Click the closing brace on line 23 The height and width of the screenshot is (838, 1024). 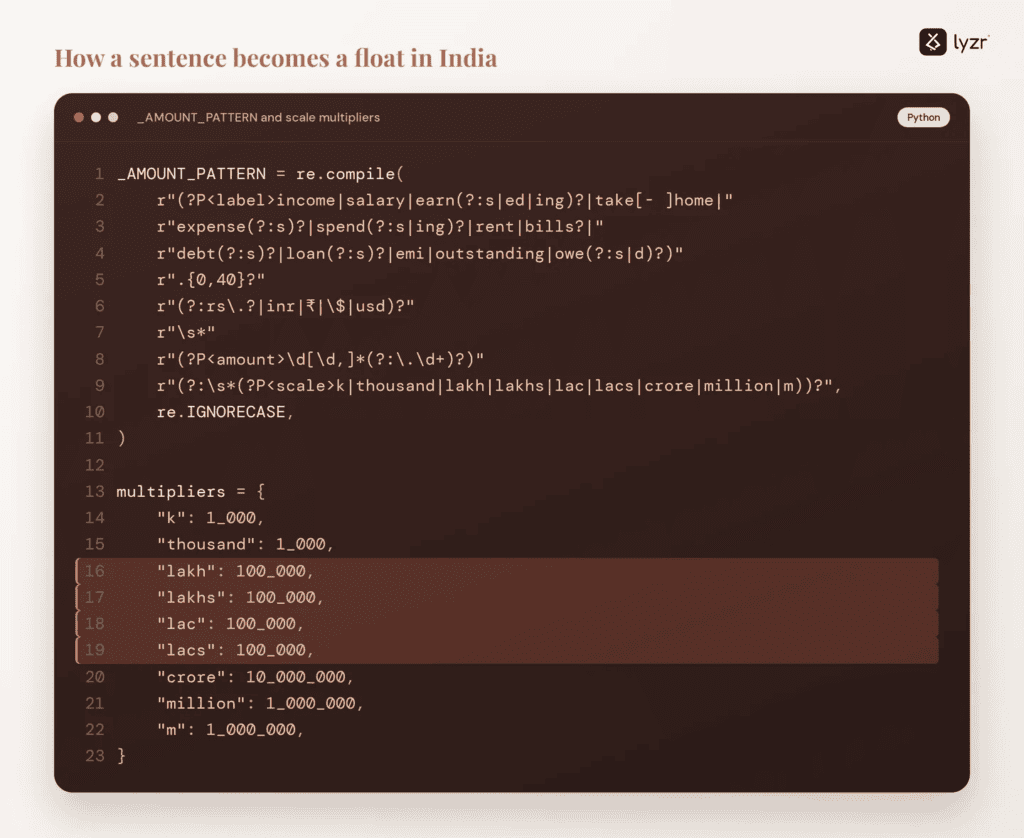(x=121, y=756)
